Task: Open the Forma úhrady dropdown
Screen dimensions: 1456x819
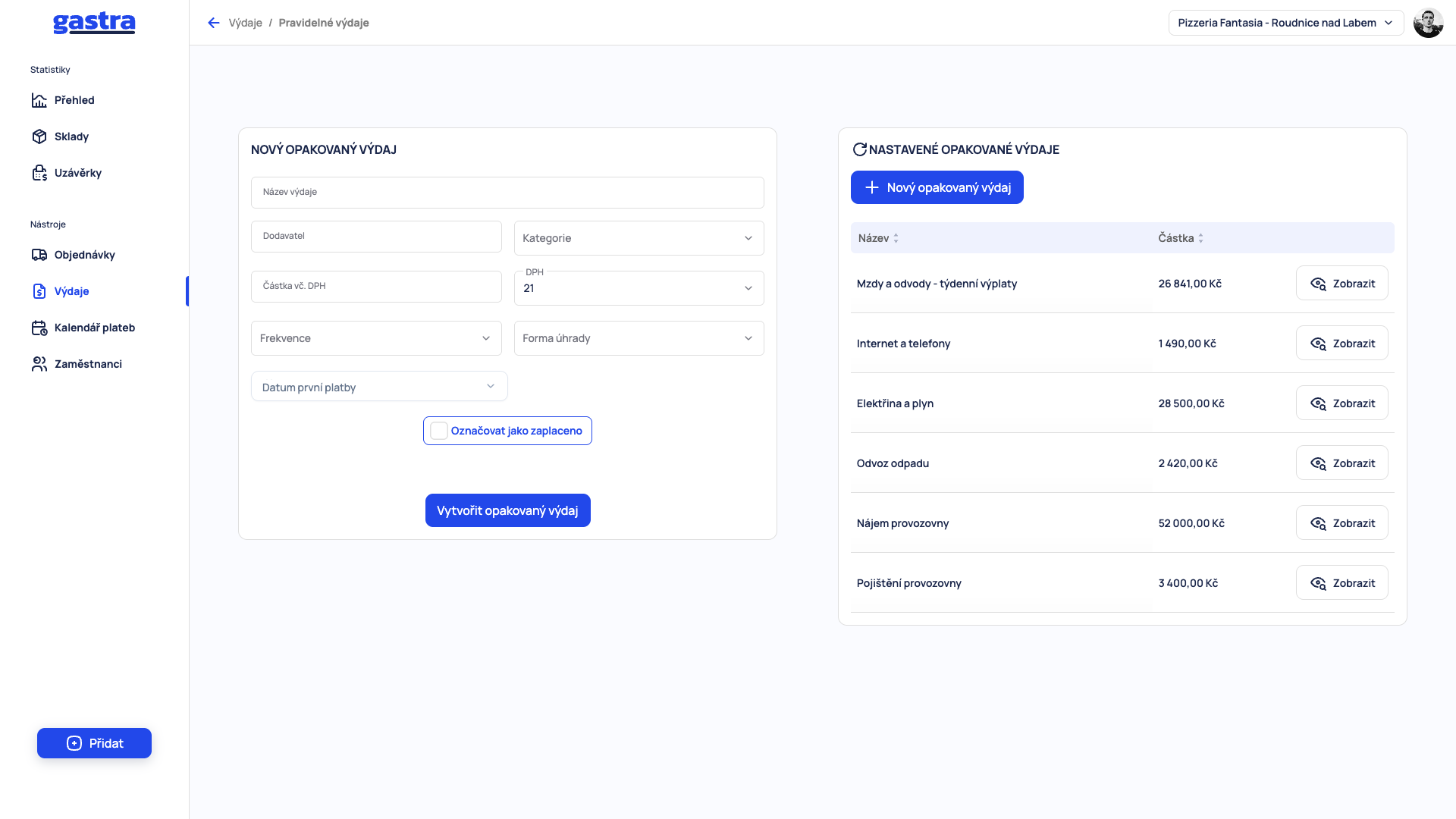Action: click(x=639, y=338)
